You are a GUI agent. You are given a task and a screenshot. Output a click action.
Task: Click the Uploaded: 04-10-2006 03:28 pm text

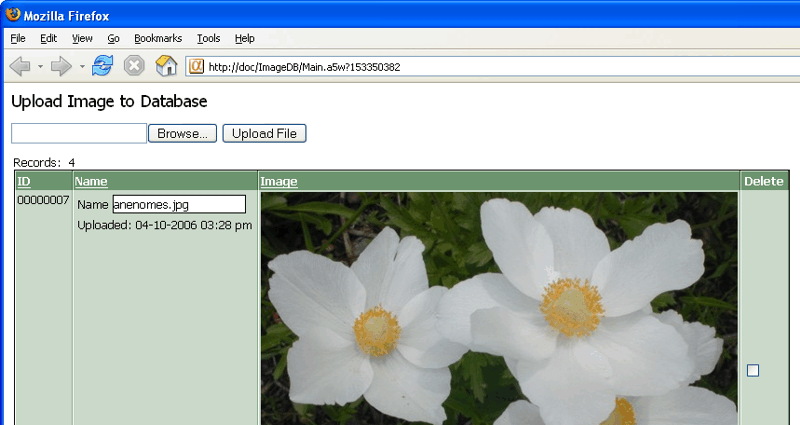pos(164,225)
